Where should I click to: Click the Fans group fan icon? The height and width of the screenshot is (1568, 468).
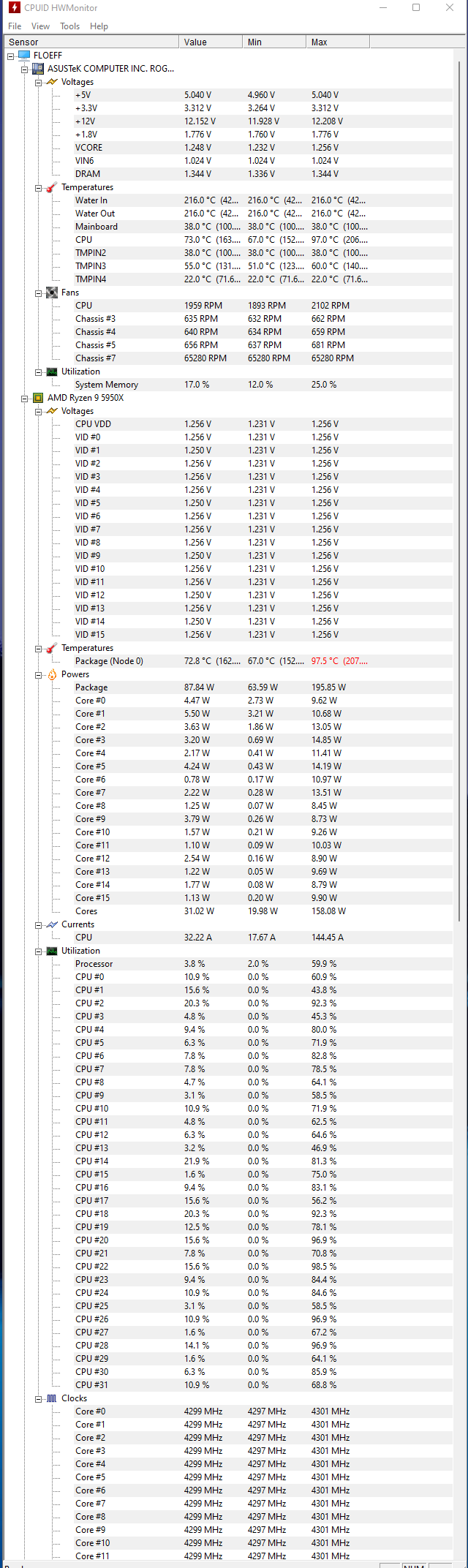tap(52, 293)
